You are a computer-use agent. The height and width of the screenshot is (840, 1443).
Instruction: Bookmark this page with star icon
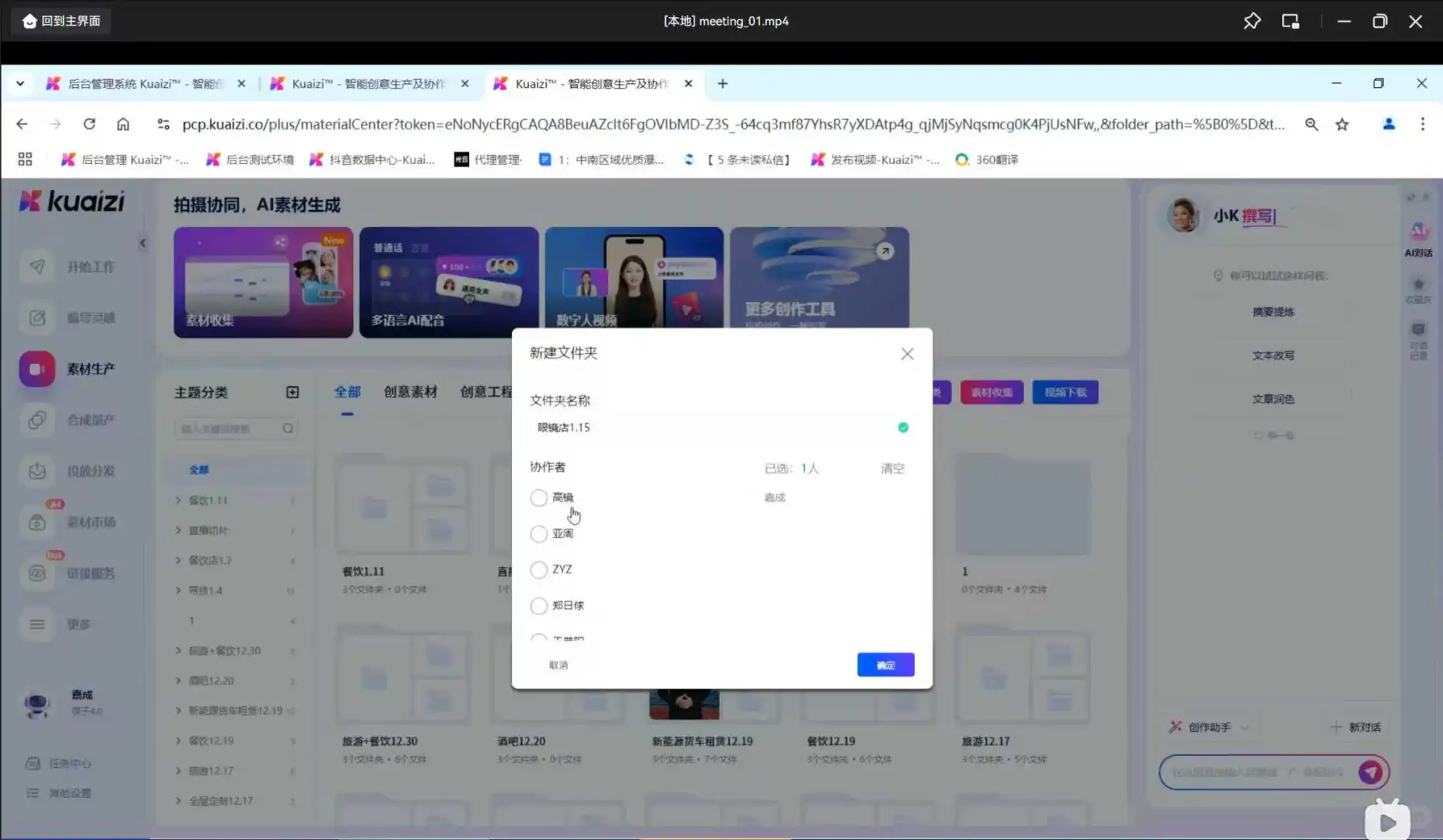(1342, 124)
